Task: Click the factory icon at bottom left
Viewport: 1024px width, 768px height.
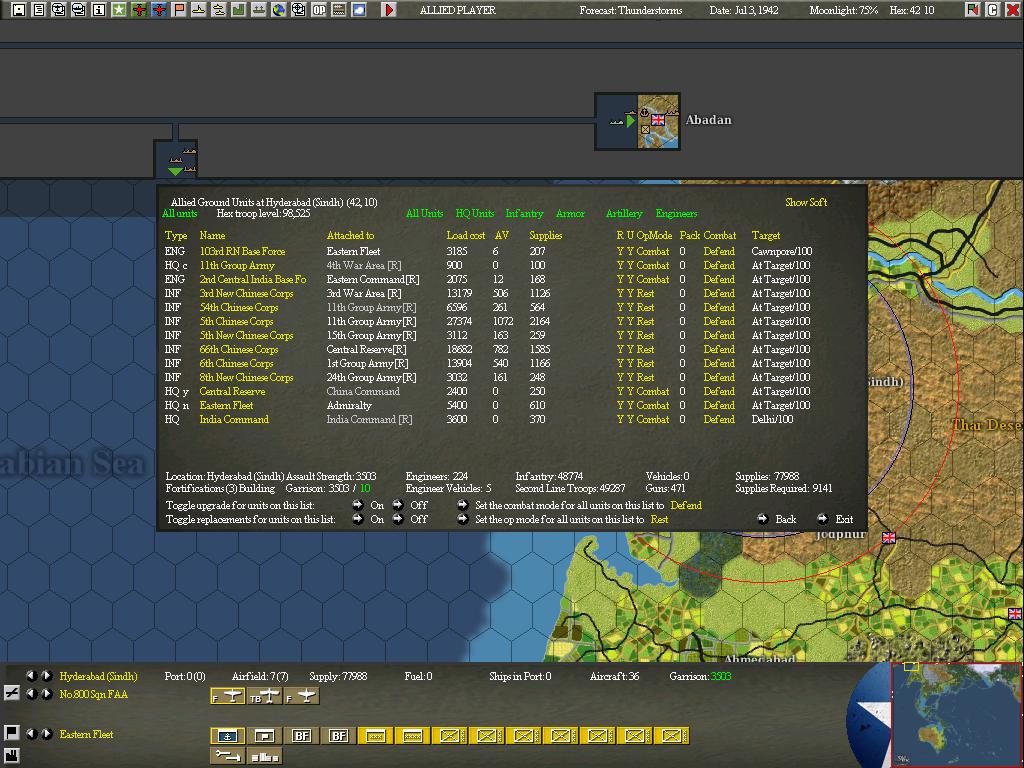Action: pos(11,756)
